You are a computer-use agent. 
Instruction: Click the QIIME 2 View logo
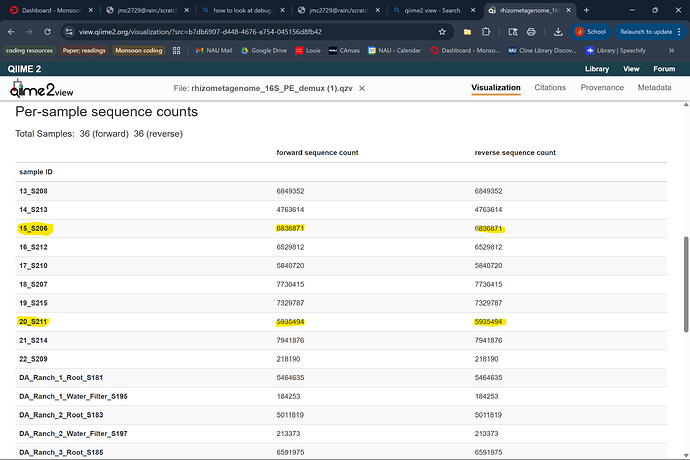click(x=42, y=89)
